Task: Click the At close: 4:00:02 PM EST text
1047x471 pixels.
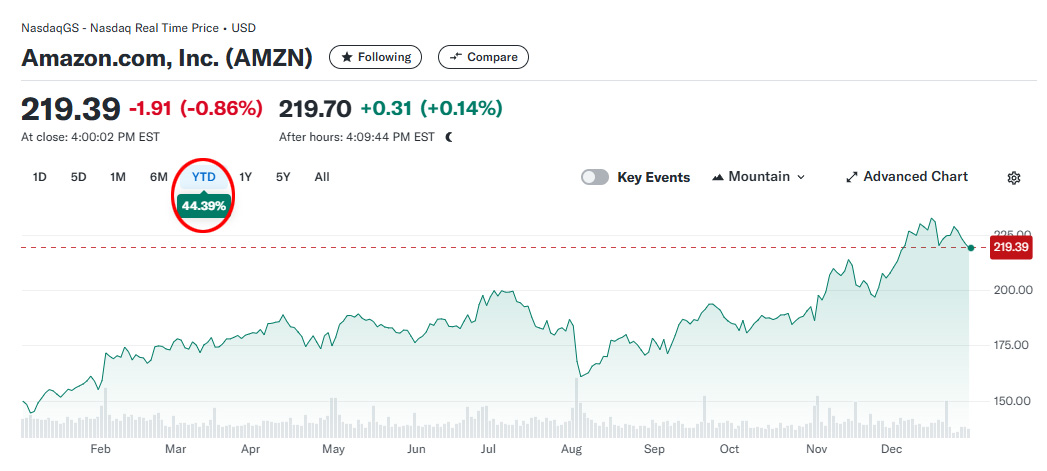Action: (90, 137)
